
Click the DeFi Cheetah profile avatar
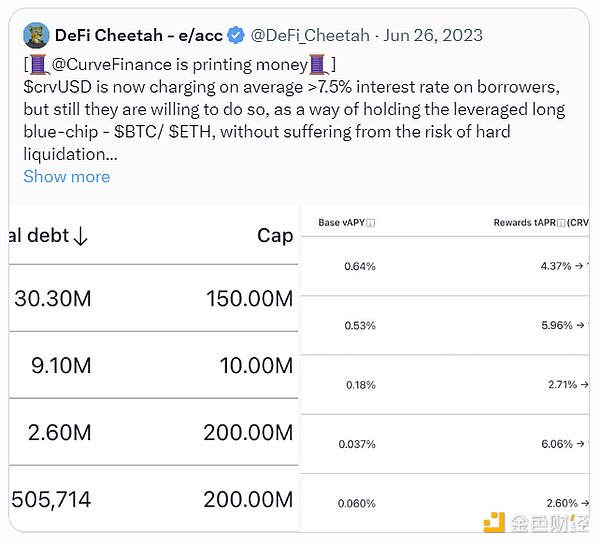point(37,35)
